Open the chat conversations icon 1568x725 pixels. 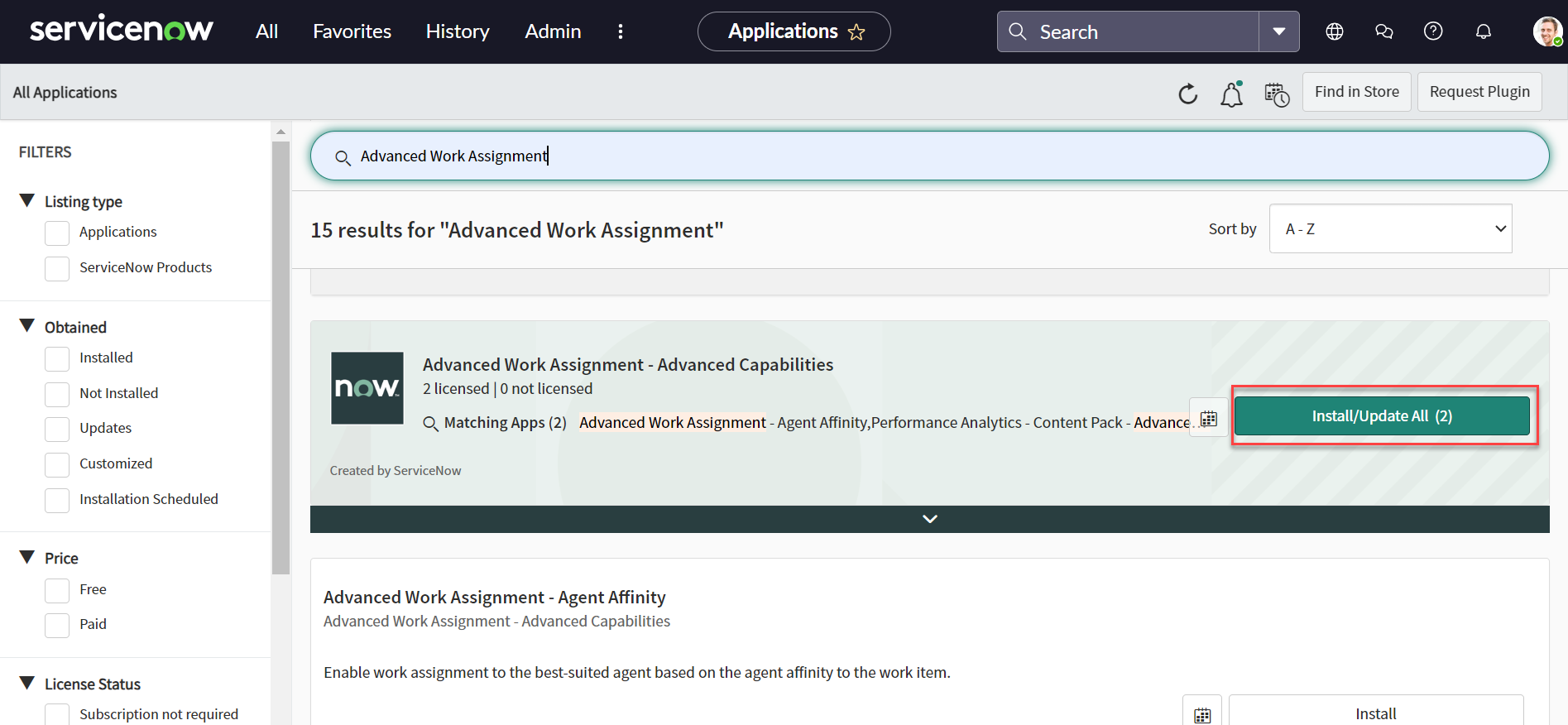tap(1383, 31)
